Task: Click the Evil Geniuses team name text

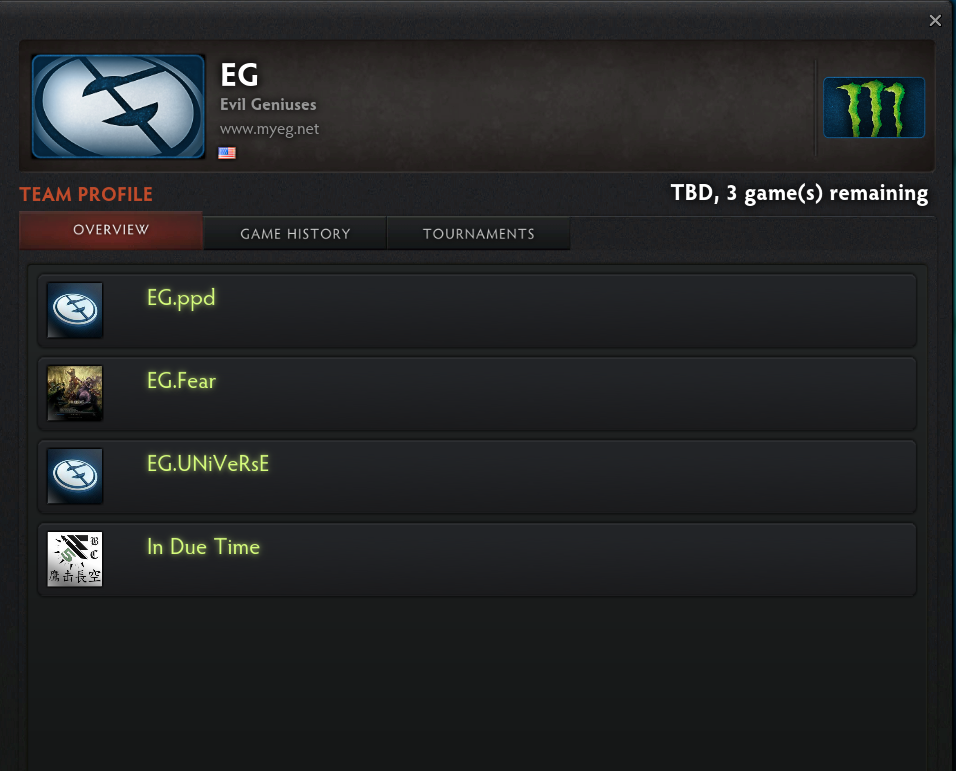Action: [x=268, y=105]
